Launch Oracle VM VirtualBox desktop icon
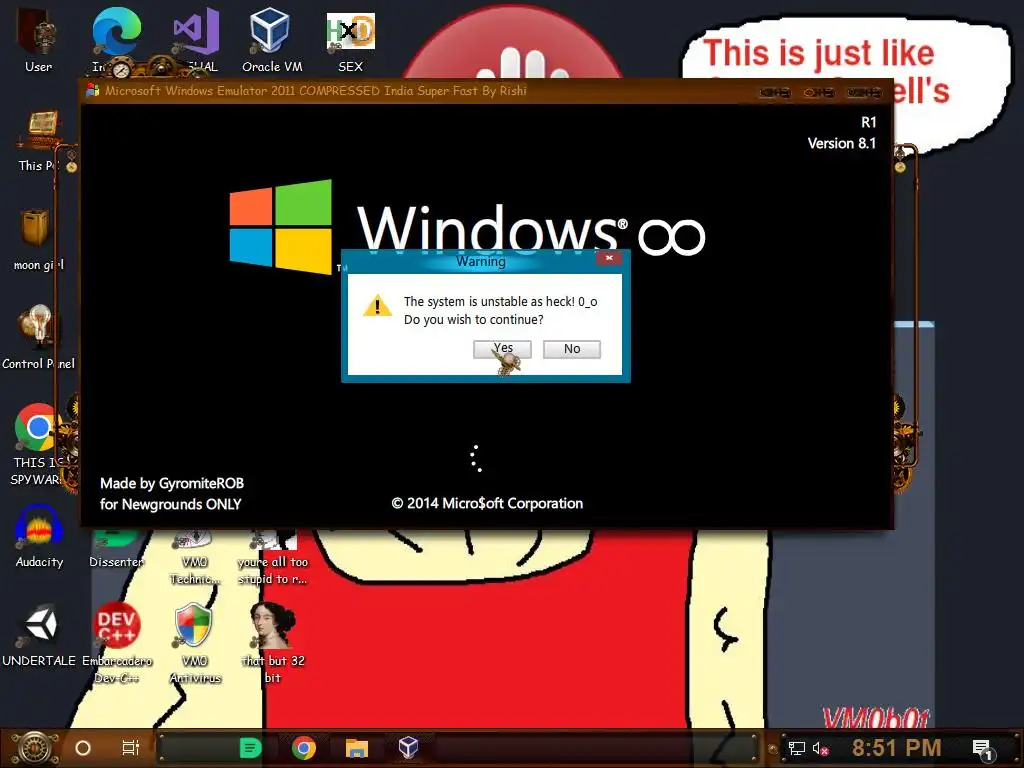This screenshot has height=768, width=1024. [272, 39]
